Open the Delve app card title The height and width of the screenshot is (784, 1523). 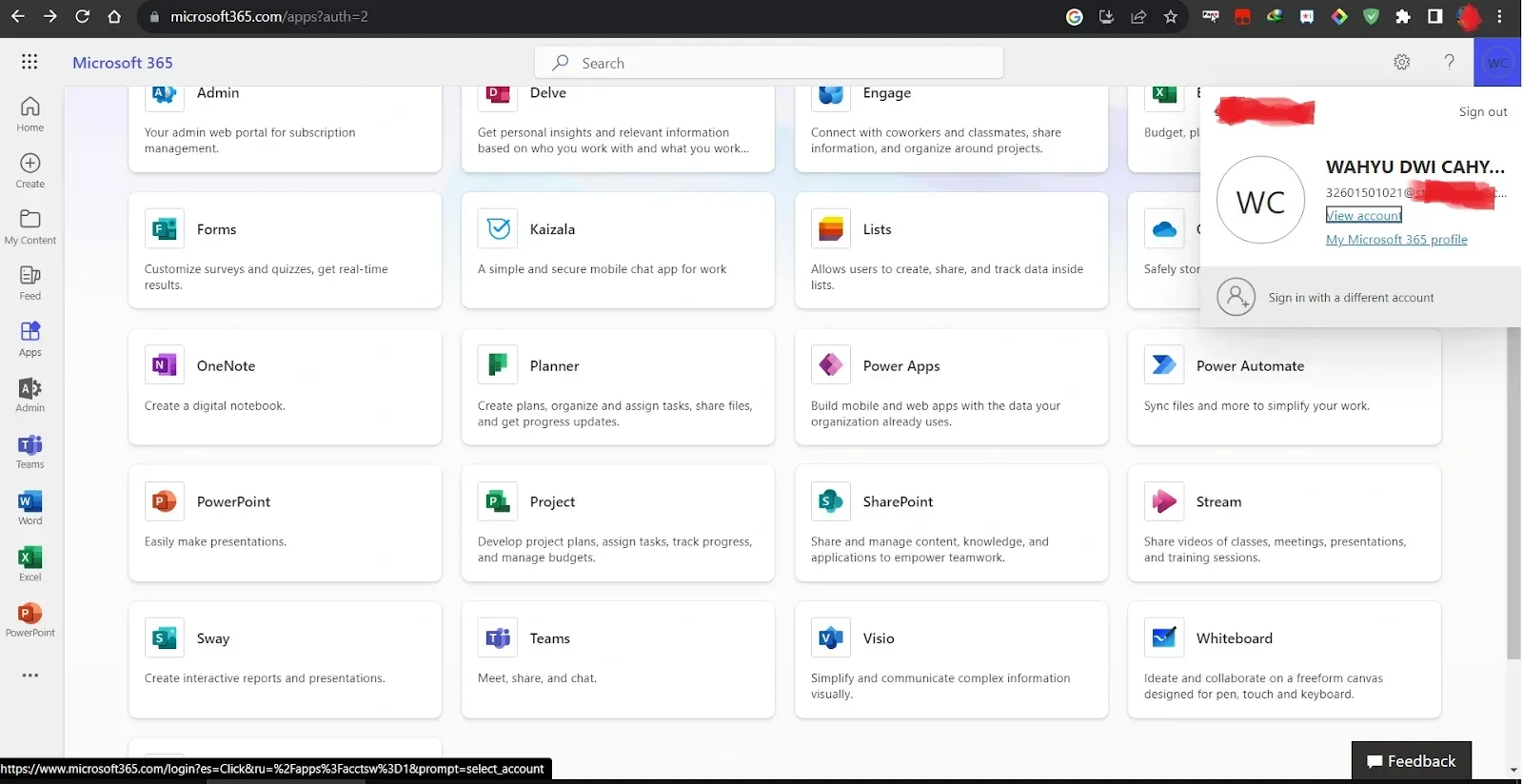tap(548, 93)
